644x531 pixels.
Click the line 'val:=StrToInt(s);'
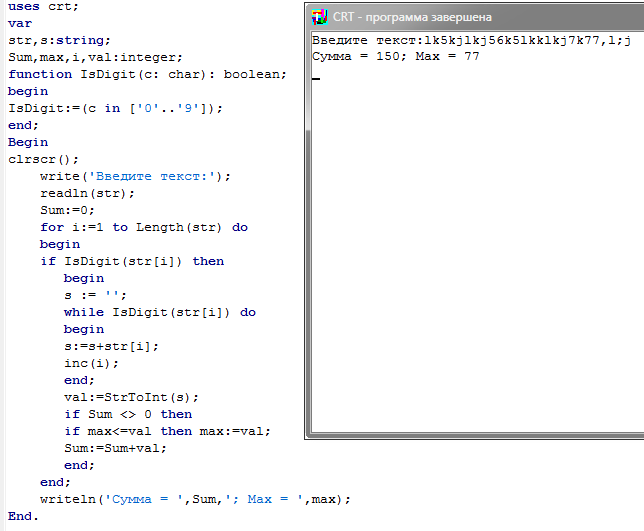[131, 398]
